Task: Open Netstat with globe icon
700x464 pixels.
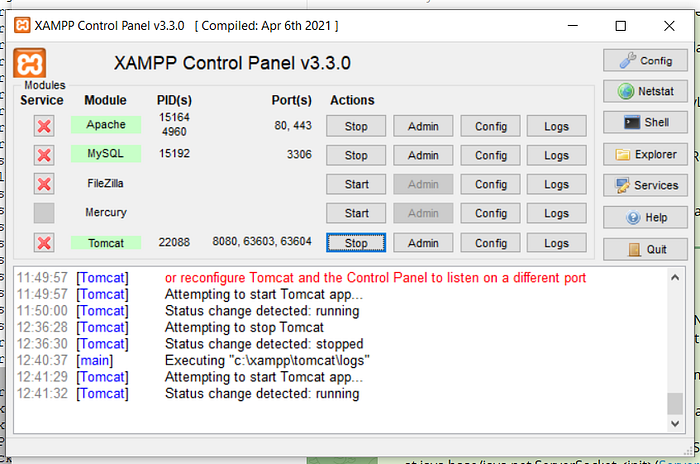Action: pos(645,92)
